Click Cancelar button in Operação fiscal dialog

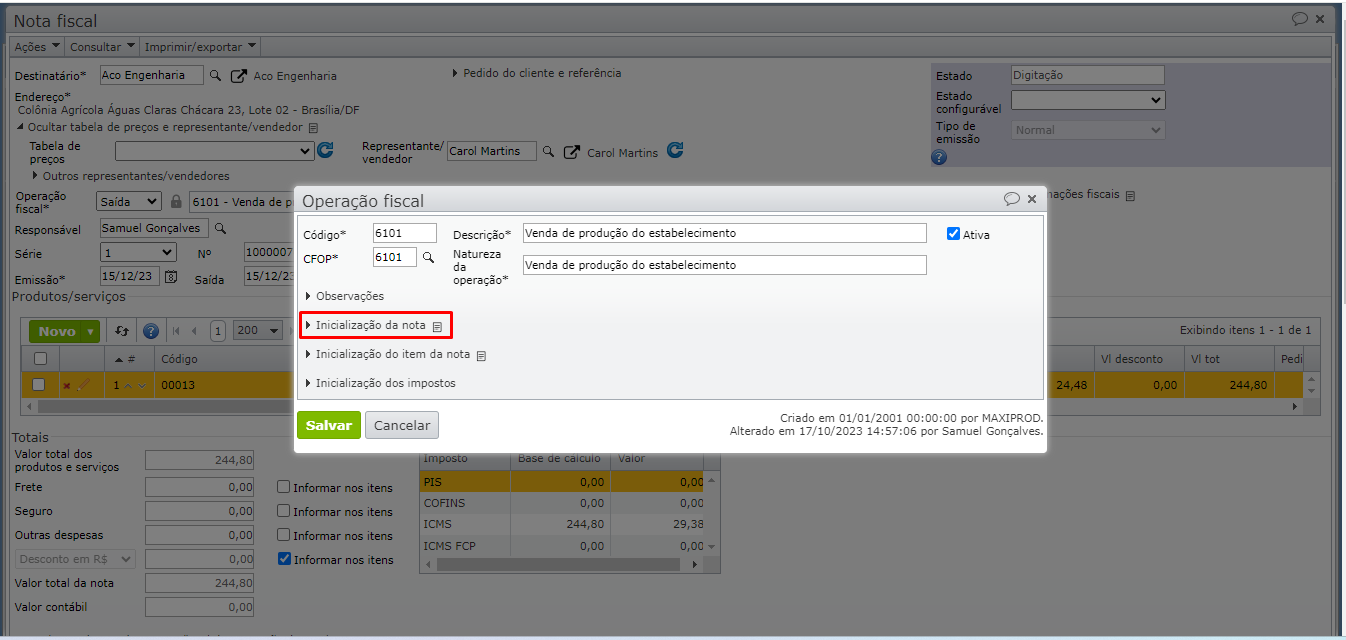tap(402, 425)
